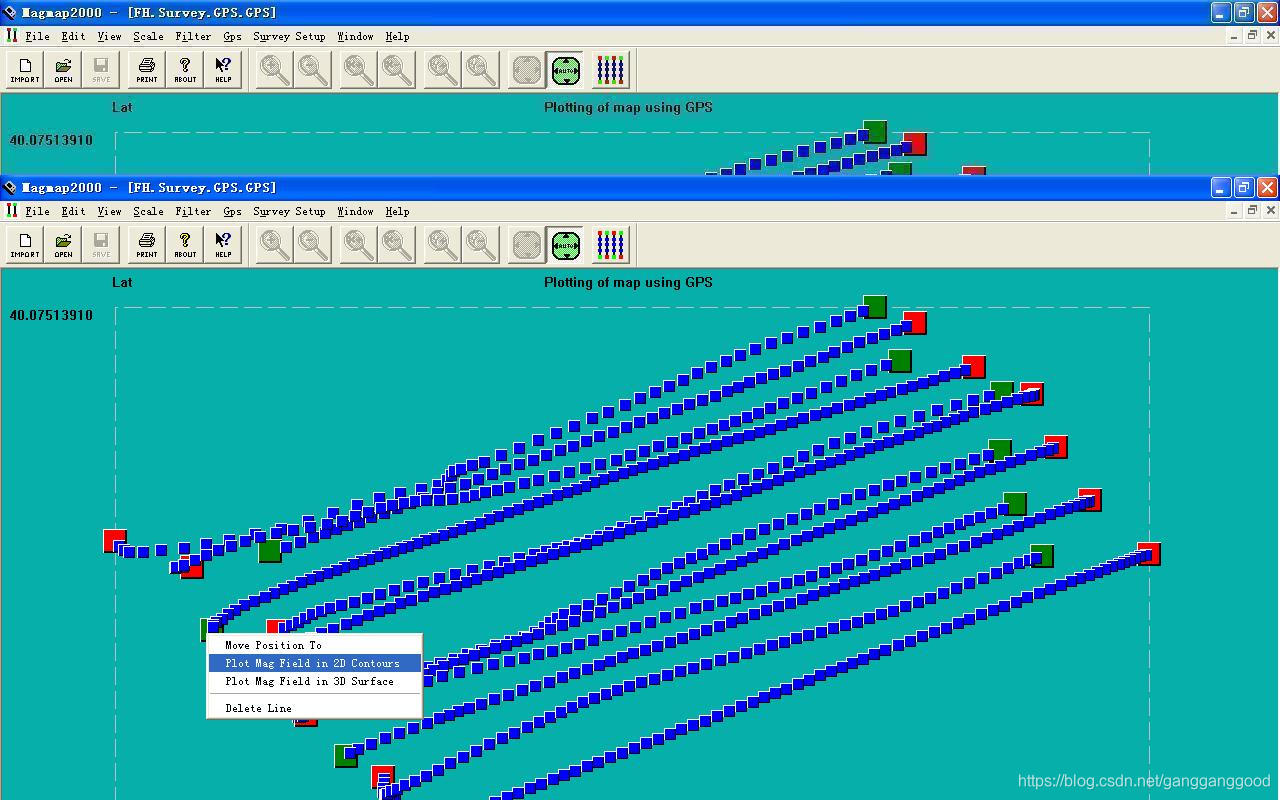Viewport: 1280px width, 800px height.
Task: Print the map via the Print icon
Action: pos(145,244)
